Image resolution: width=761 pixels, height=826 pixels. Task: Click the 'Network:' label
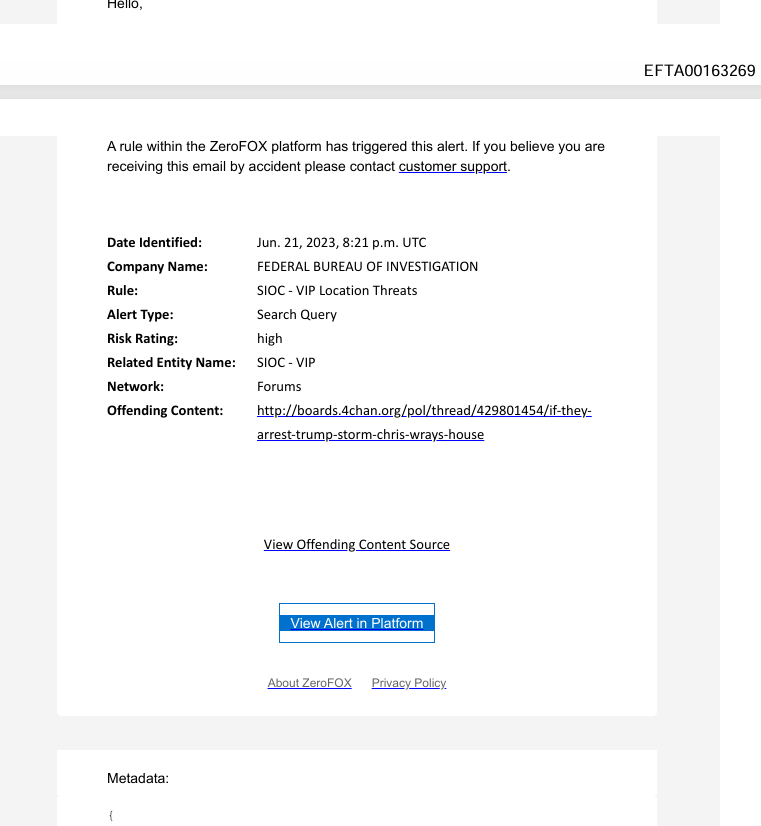pyautogui.click(x=135, y=387)
